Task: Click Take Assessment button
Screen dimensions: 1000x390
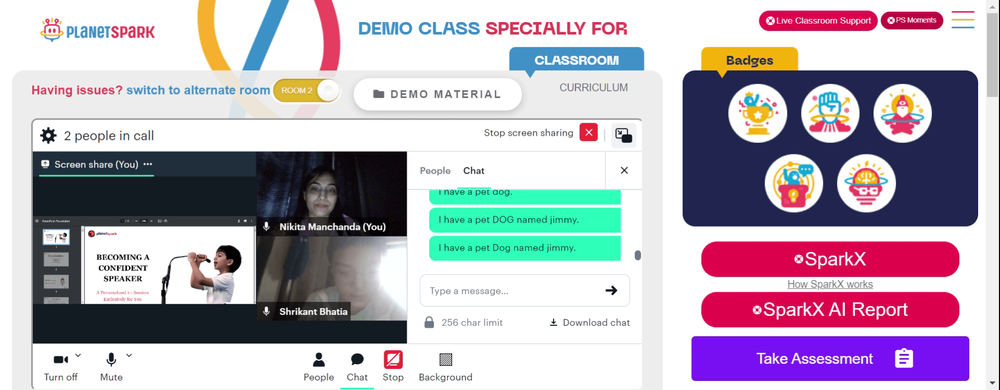Action: tap(830, 359)
